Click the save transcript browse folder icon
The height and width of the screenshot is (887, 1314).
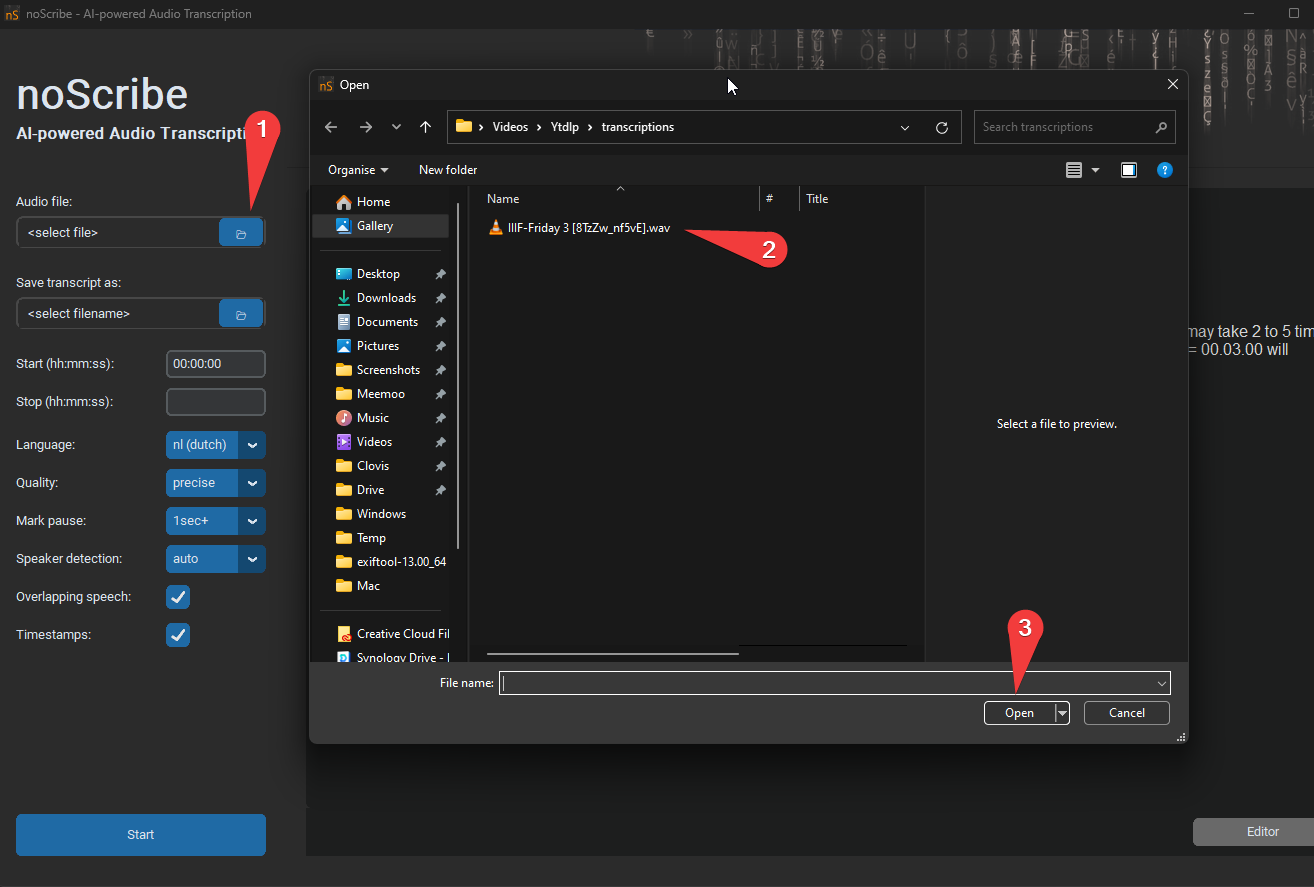241,314
